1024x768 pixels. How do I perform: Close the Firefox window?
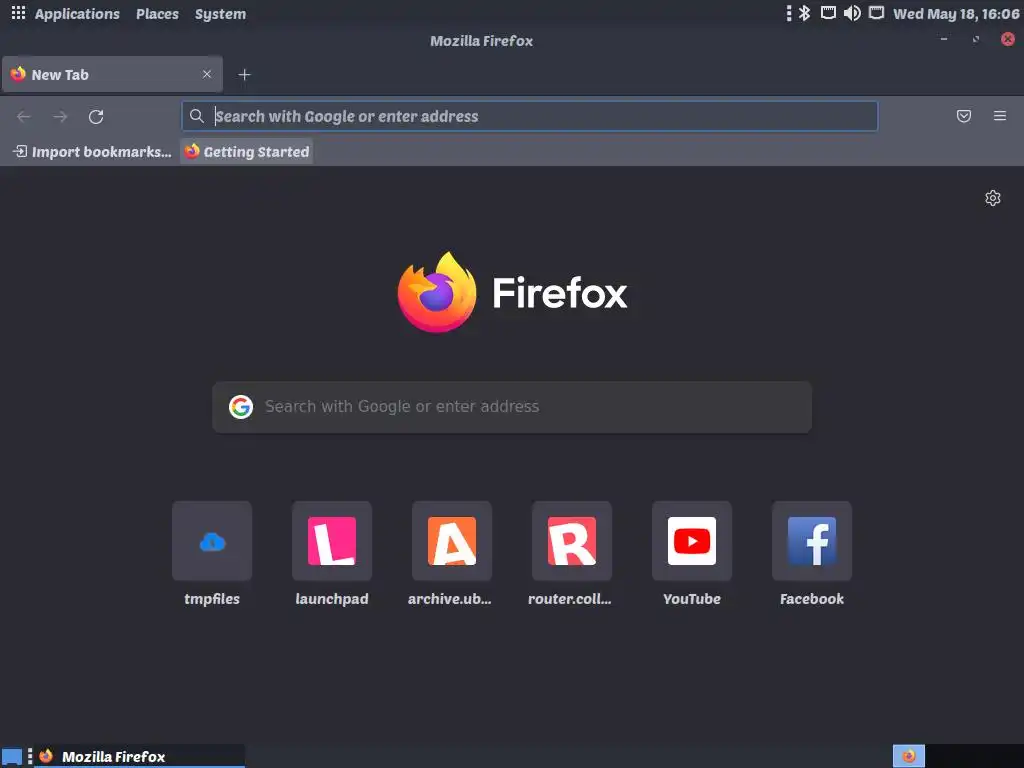pos(1008,39)
